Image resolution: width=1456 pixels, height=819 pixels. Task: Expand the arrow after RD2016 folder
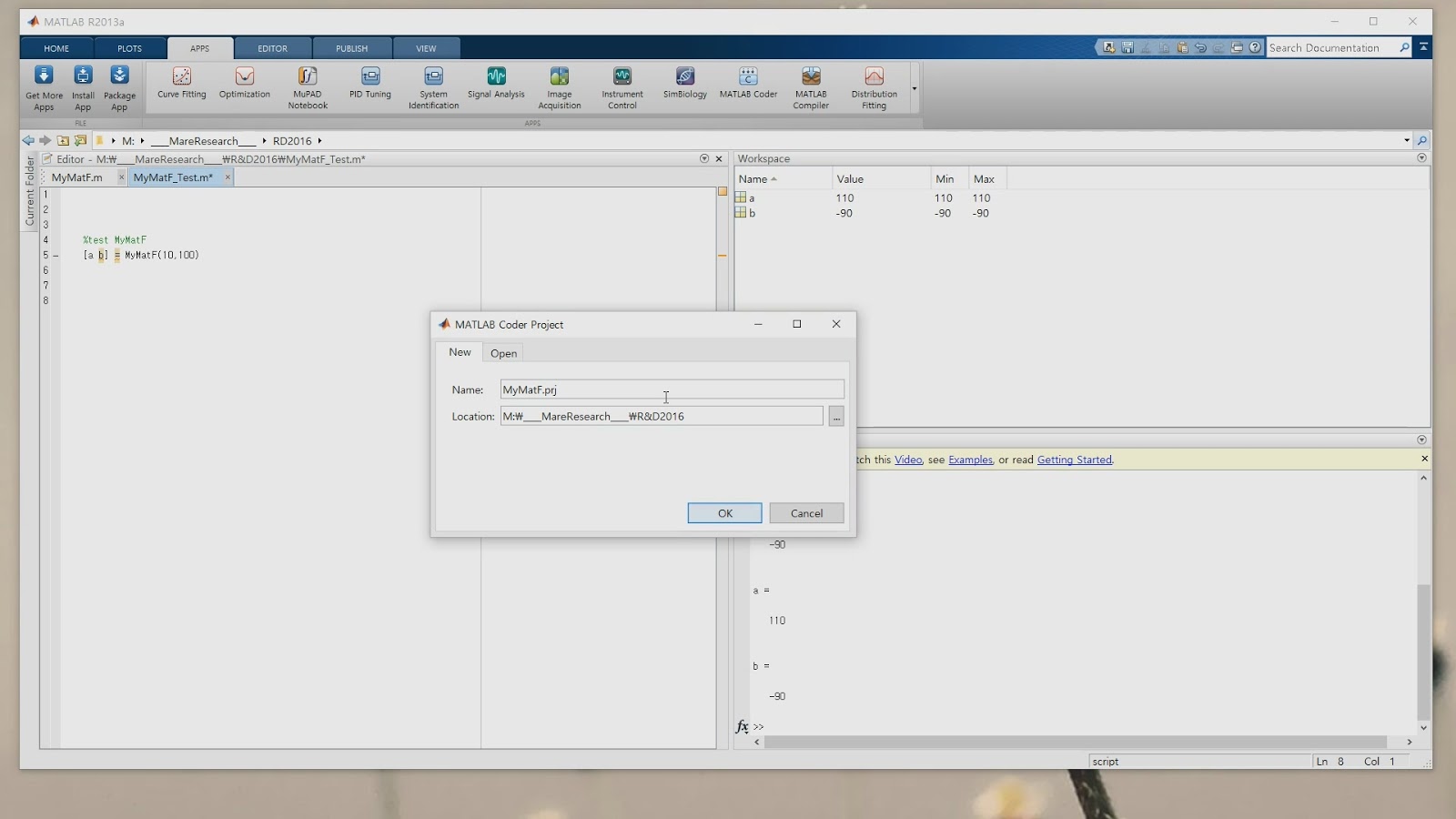[319, 141]
